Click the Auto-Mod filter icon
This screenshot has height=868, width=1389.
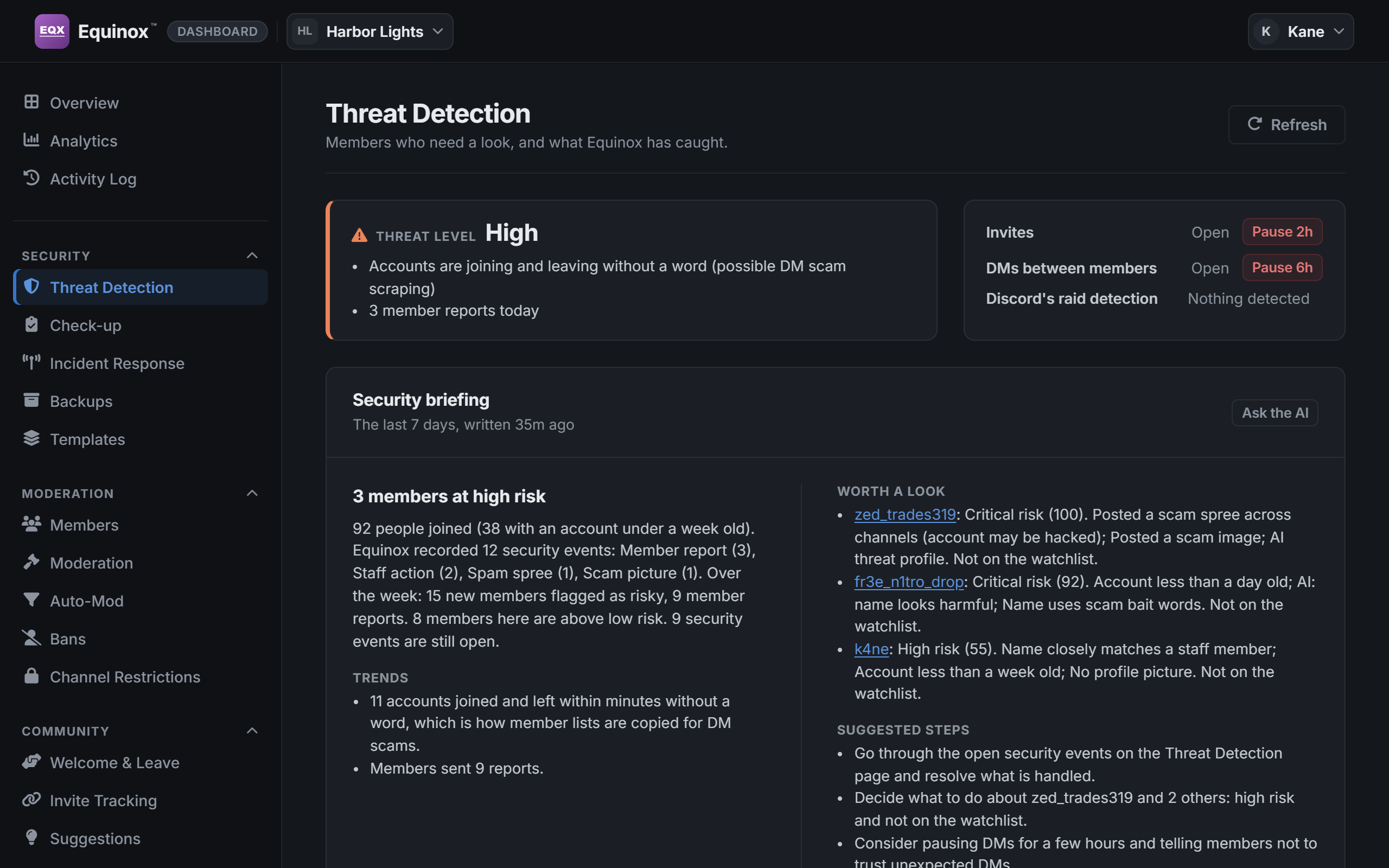31,600
